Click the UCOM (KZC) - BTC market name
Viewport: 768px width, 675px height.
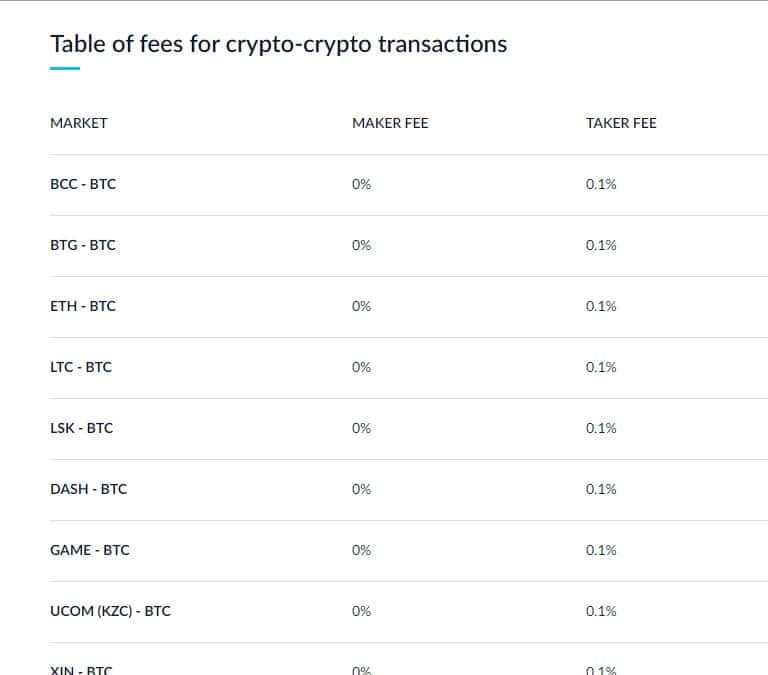pos(110,611)
